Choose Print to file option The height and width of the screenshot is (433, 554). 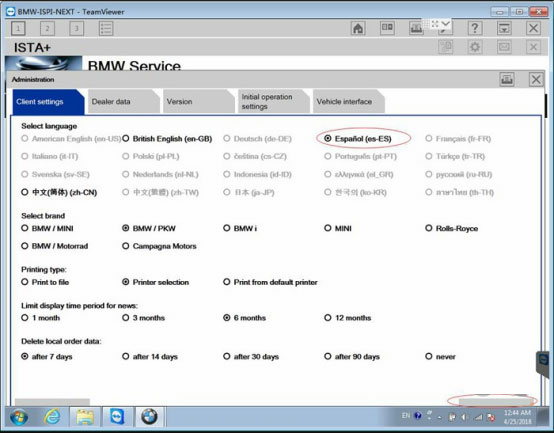[x=45, y=282]
